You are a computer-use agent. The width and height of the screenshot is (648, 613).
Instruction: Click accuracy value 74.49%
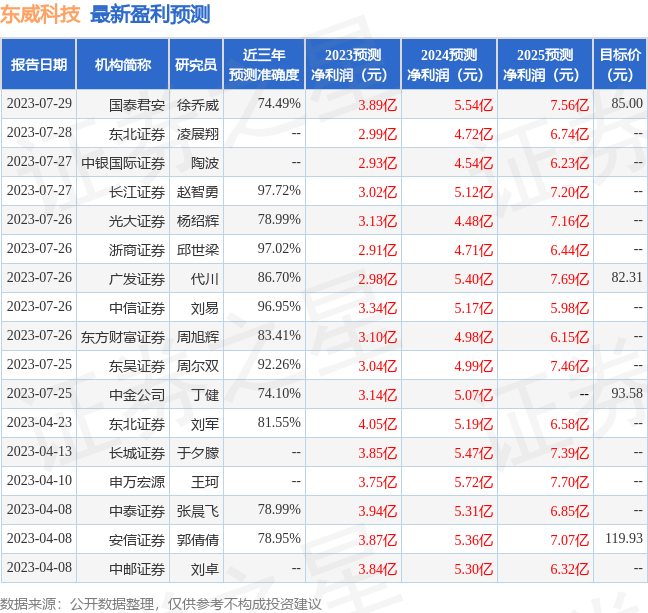[279, 104]
